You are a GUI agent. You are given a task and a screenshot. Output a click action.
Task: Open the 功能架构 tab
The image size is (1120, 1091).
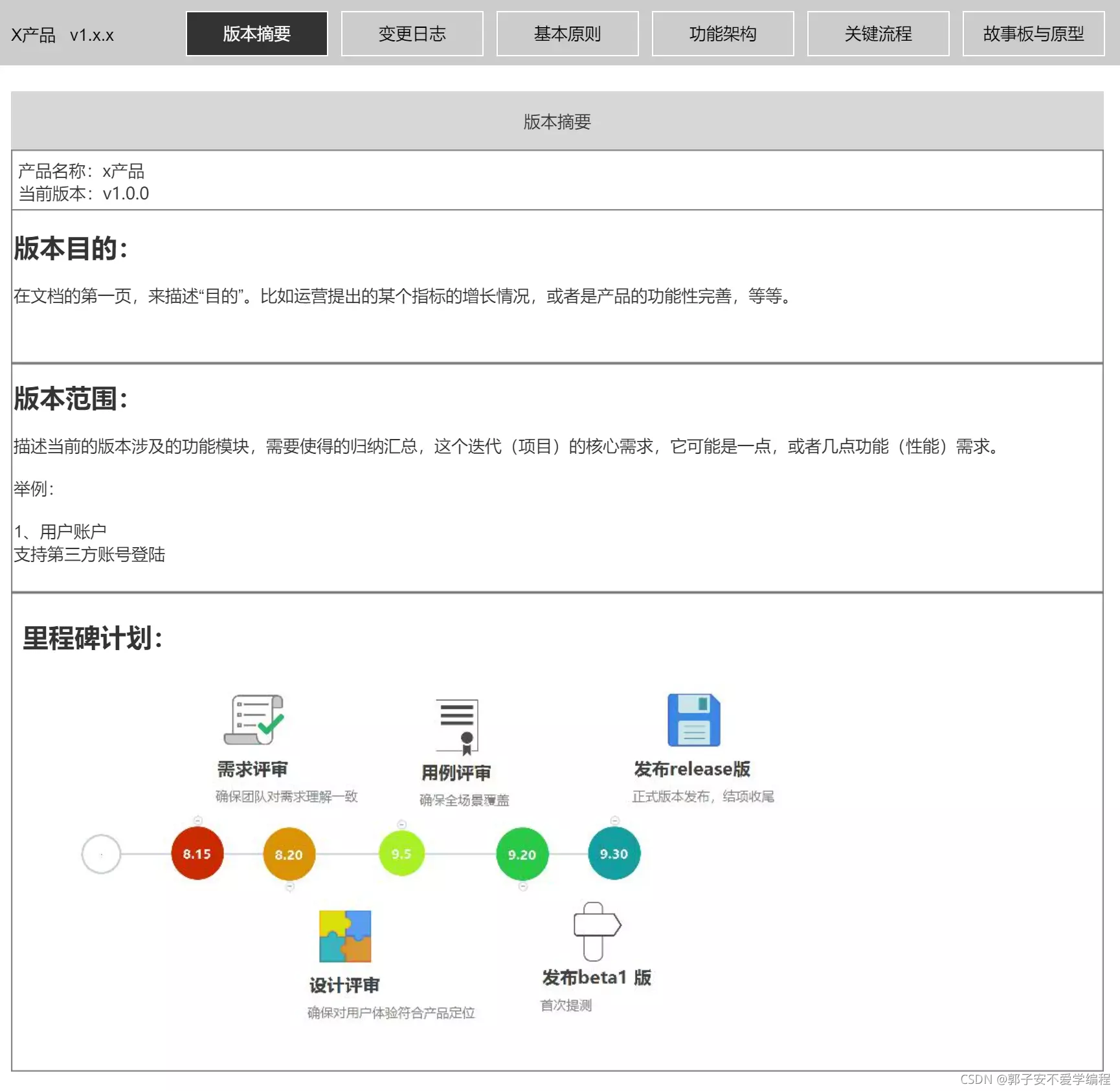[x=722, y=34]
